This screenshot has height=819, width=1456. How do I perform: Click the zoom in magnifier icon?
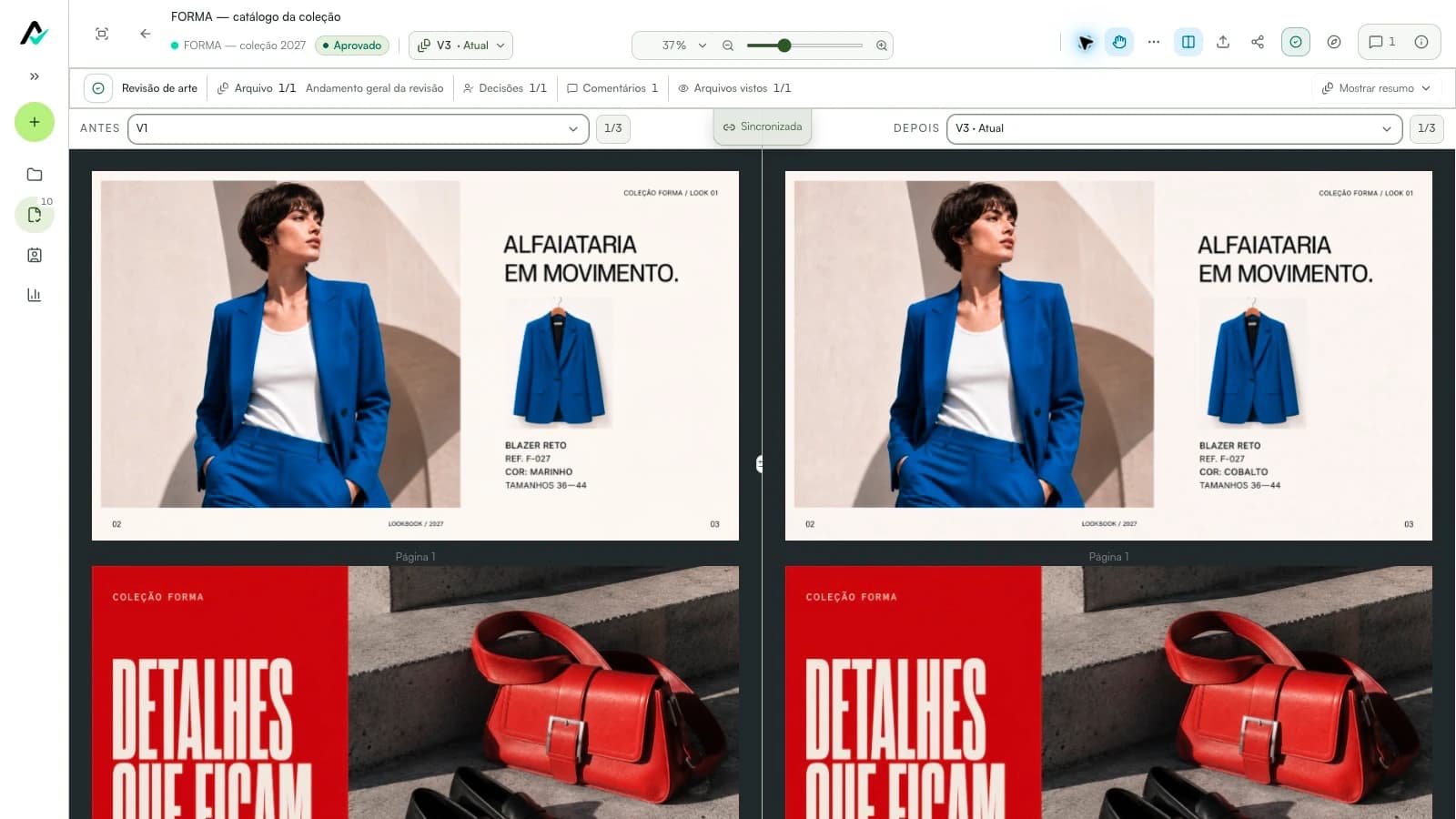click(x=881, y=45)
